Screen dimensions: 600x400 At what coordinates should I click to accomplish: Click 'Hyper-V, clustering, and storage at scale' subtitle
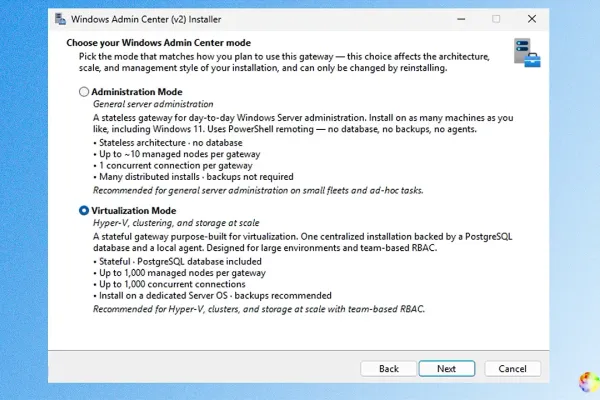coord(176,223)
